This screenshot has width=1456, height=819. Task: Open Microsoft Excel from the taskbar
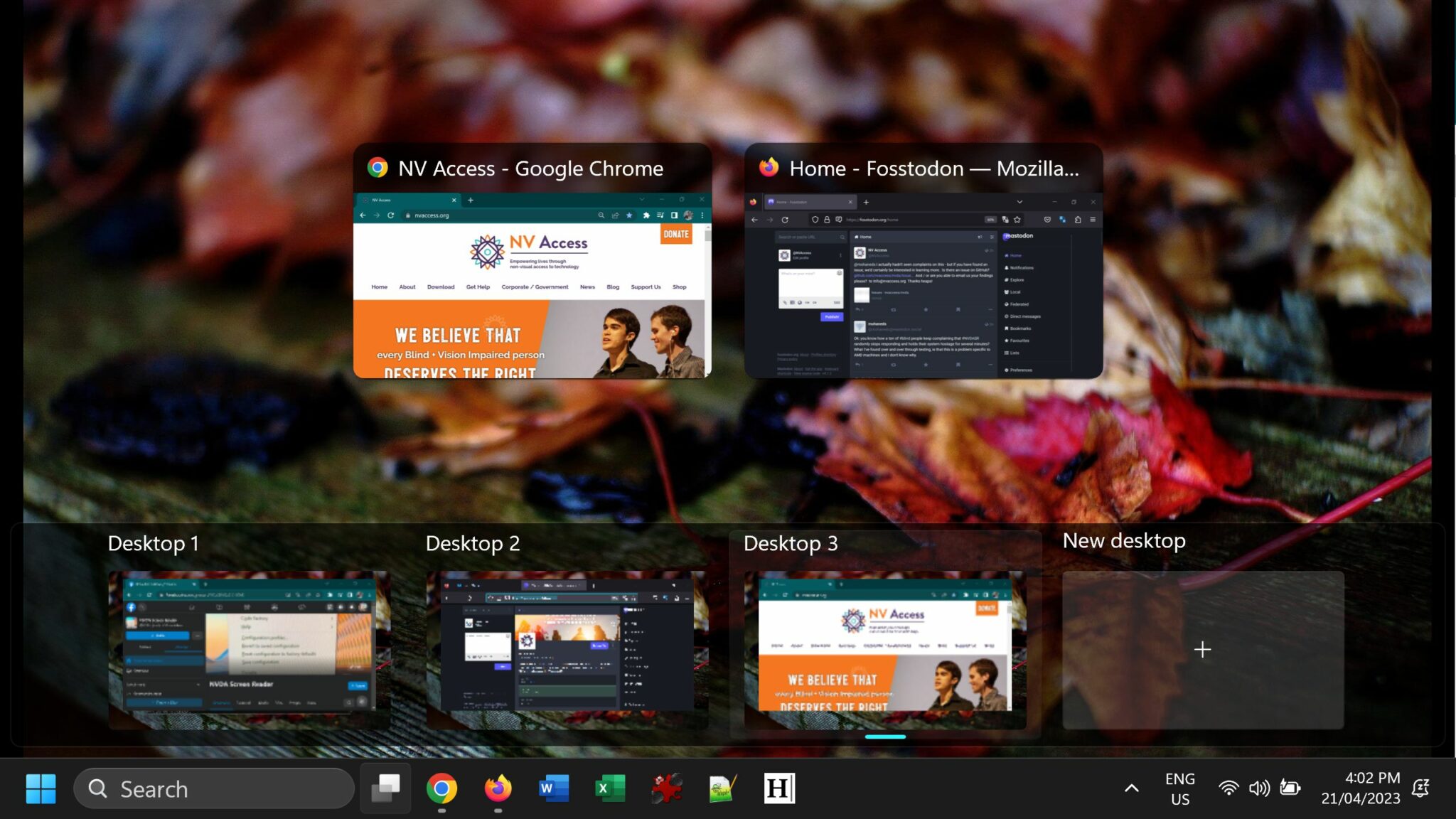610,788
